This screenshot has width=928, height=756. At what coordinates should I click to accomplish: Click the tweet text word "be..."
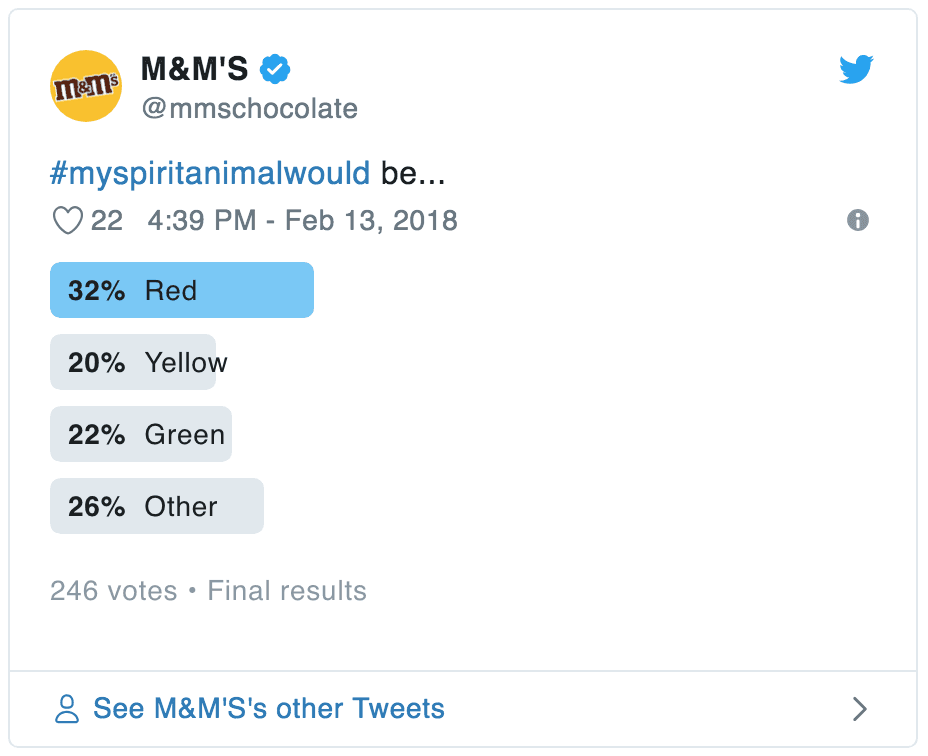point(413,174)
